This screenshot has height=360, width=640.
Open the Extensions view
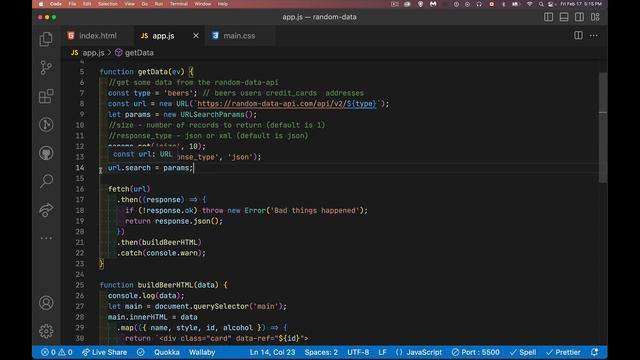pyautogui.click(x=46, y=96)
